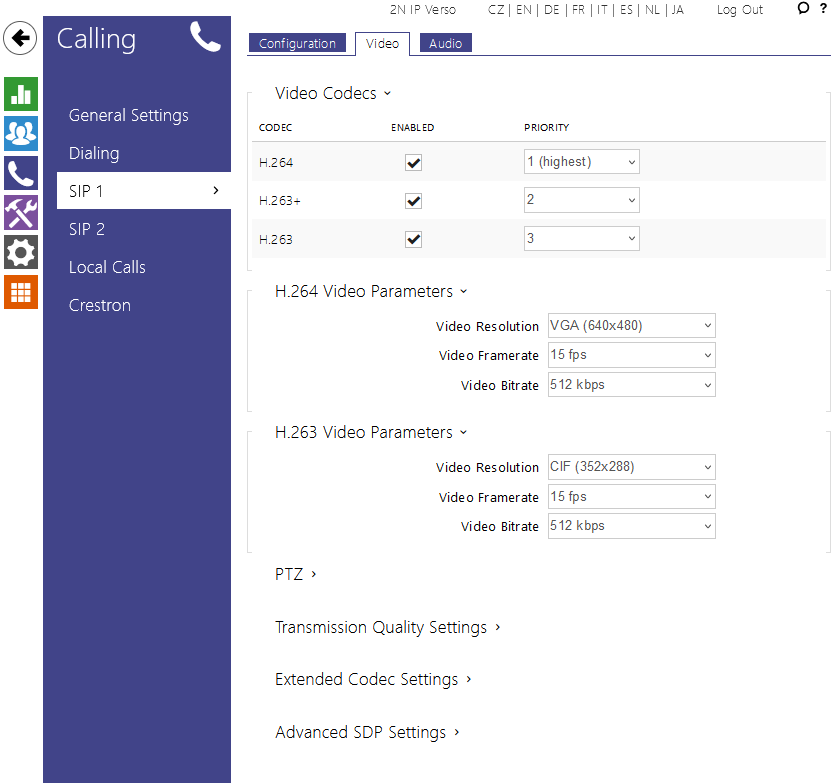Screen dimensions: 833x783
Task: Select the Calling phone sidebar icon
Action: coord(20,173)
